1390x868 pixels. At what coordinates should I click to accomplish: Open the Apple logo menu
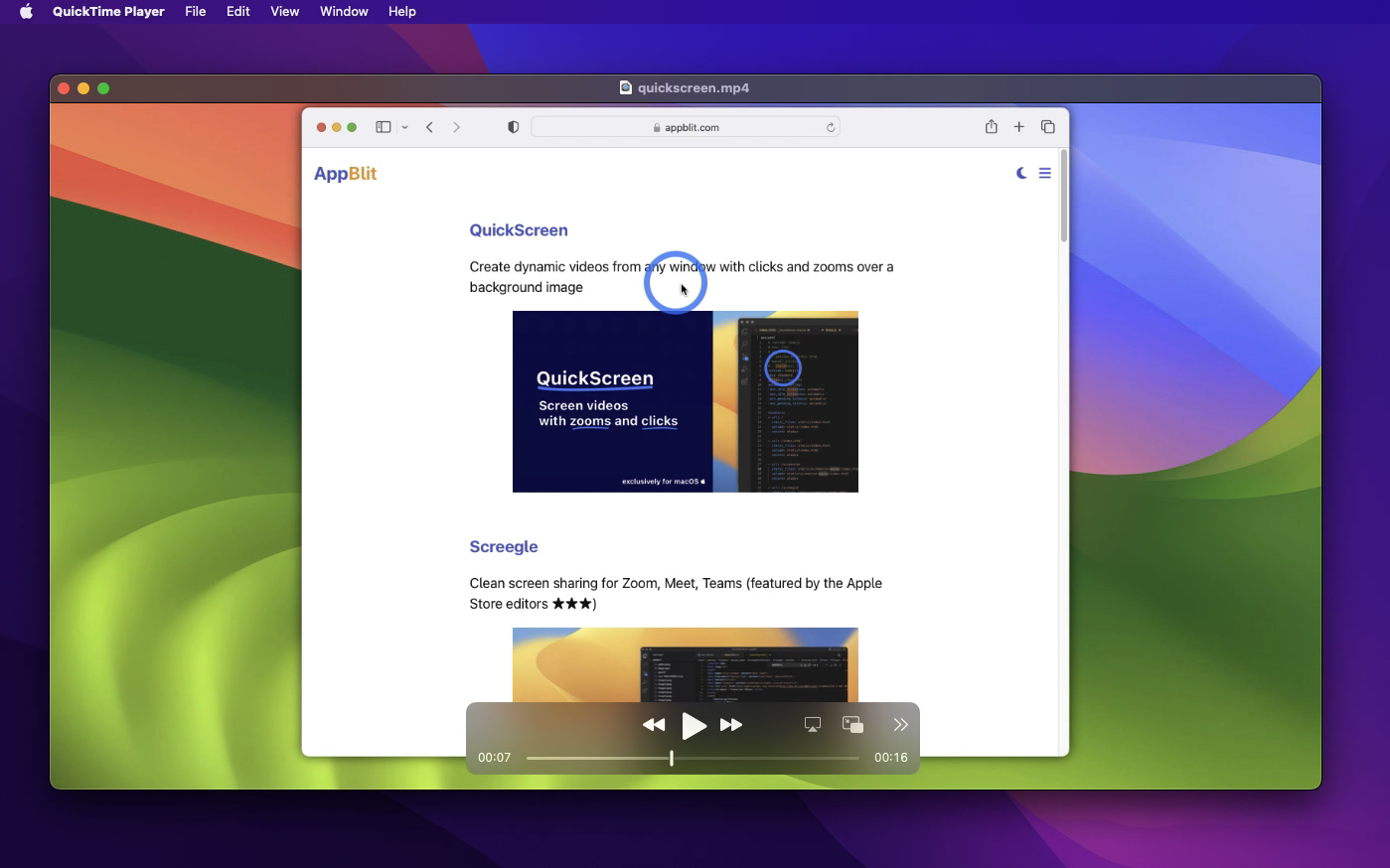pyautogui.click(x=25, y=11)
